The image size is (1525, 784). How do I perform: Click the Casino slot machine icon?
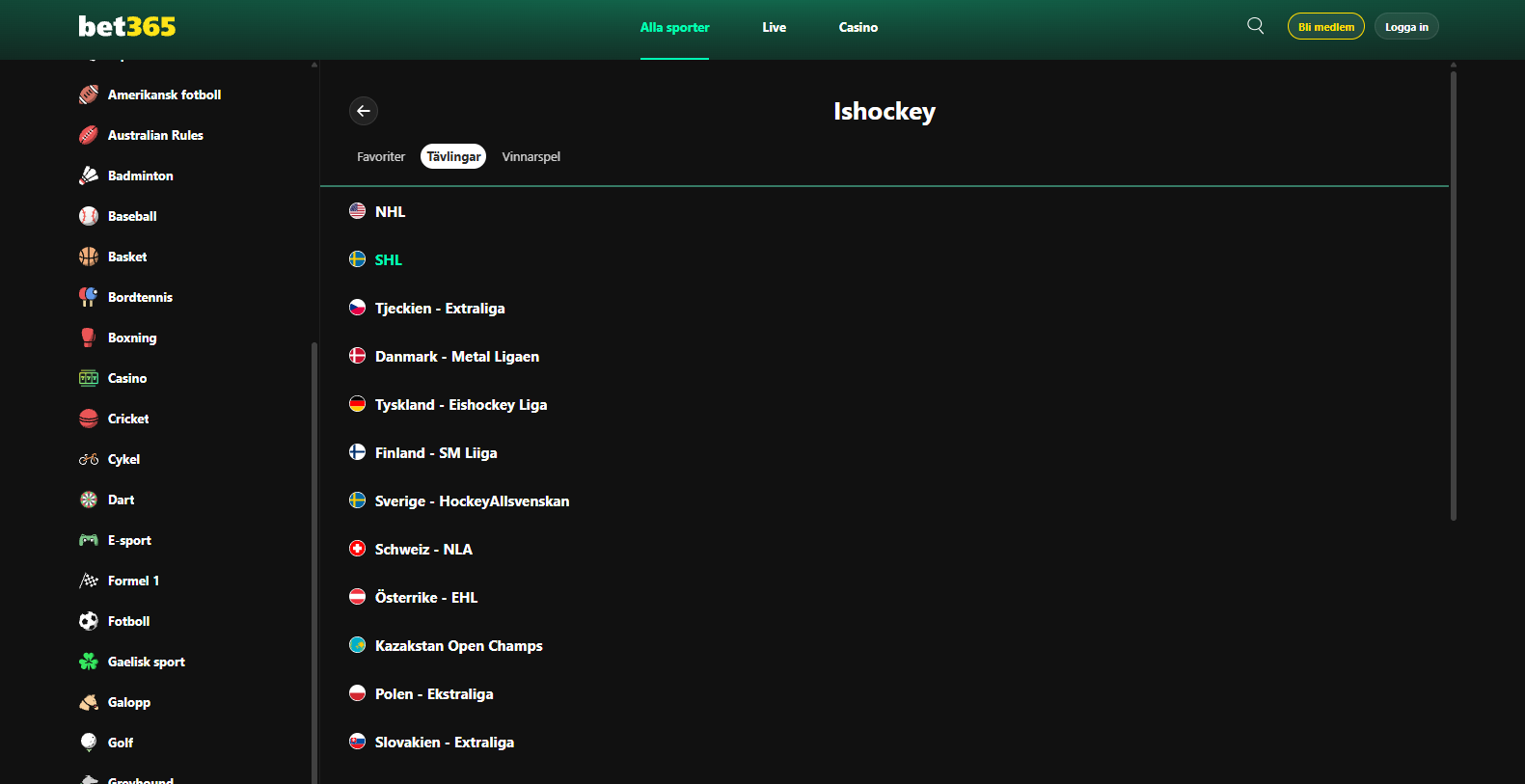point(89,378)
